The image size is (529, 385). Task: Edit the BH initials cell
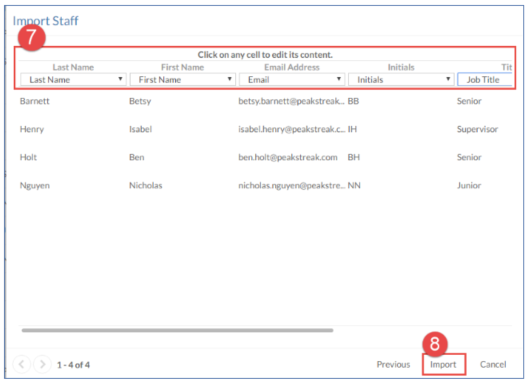(354, 157)
